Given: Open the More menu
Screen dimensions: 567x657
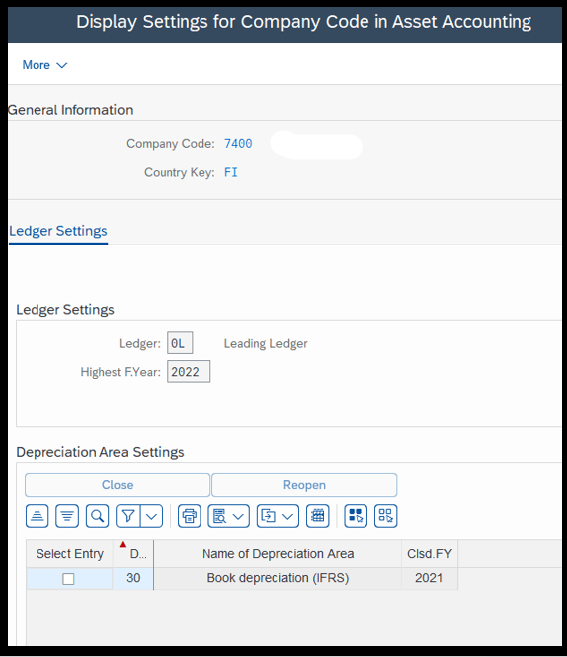Looking at the screenshot, I should (x=44, y=65).
